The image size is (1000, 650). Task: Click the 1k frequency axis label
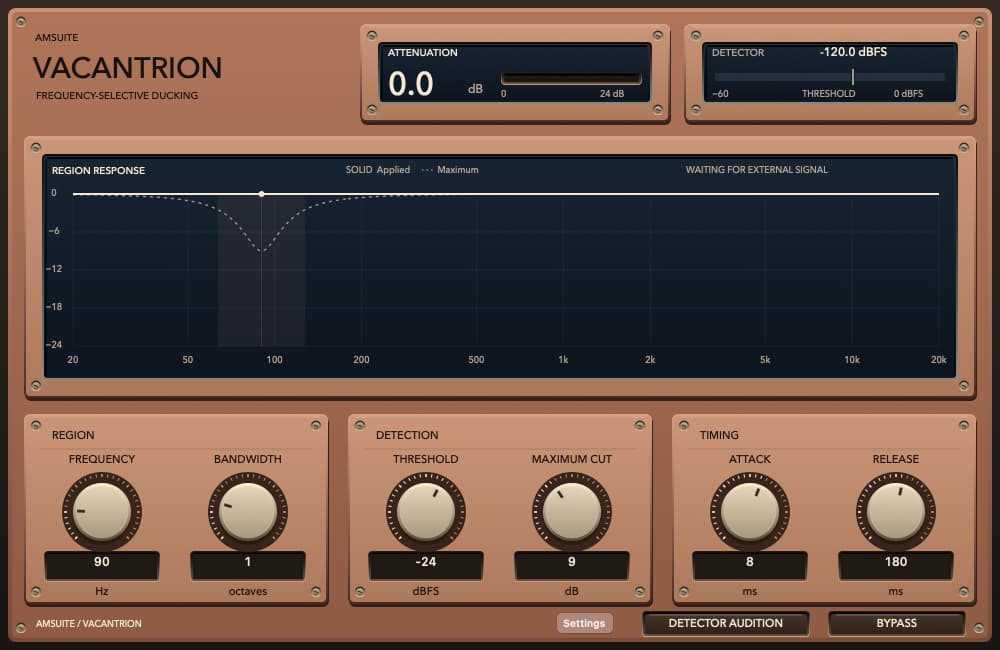(563, 360)
